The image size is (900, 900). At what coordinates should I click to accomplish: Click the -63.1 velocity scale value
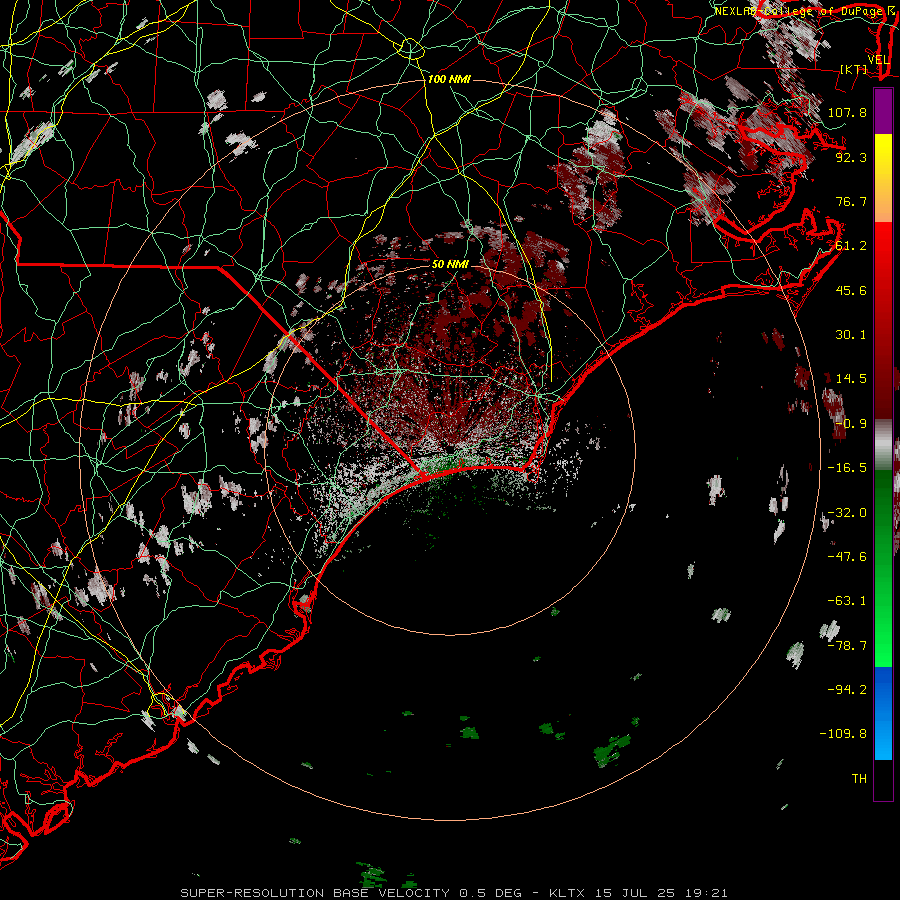[x=847, y=601]
